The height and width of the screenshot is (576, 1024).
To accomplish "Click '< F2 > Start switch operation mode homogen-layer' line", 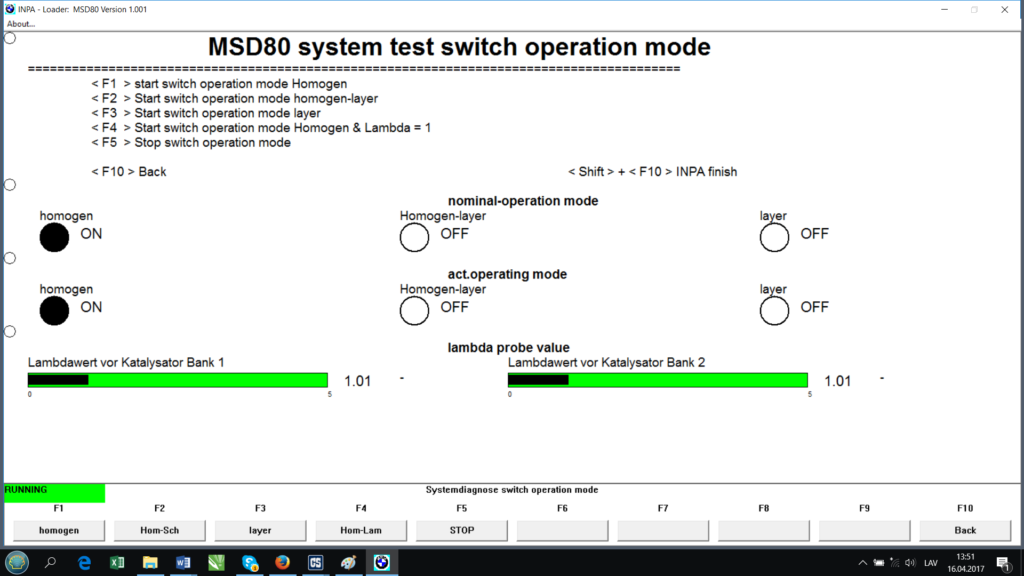I will pos(234,99).
